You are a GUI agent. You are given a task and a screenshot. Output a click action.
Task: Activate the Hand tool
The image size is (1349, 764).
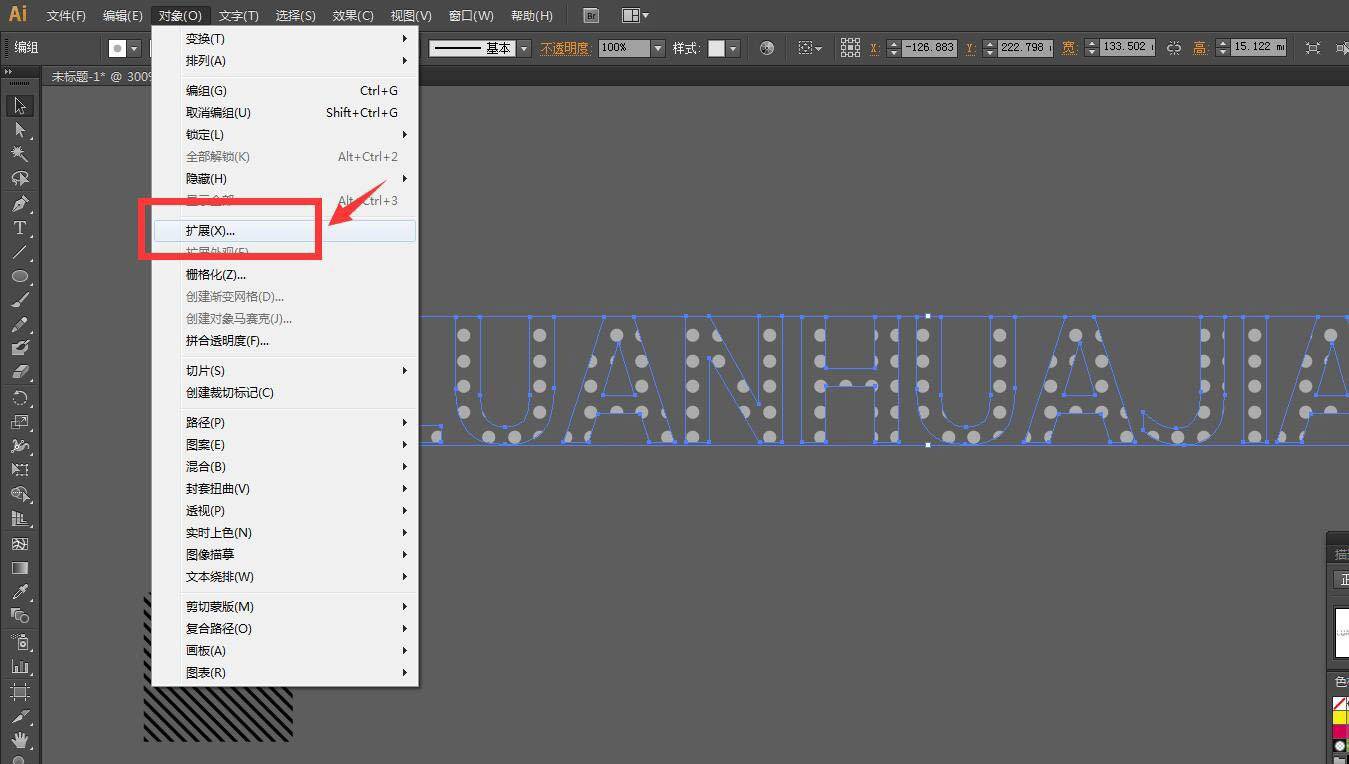(x=19, y=740)
